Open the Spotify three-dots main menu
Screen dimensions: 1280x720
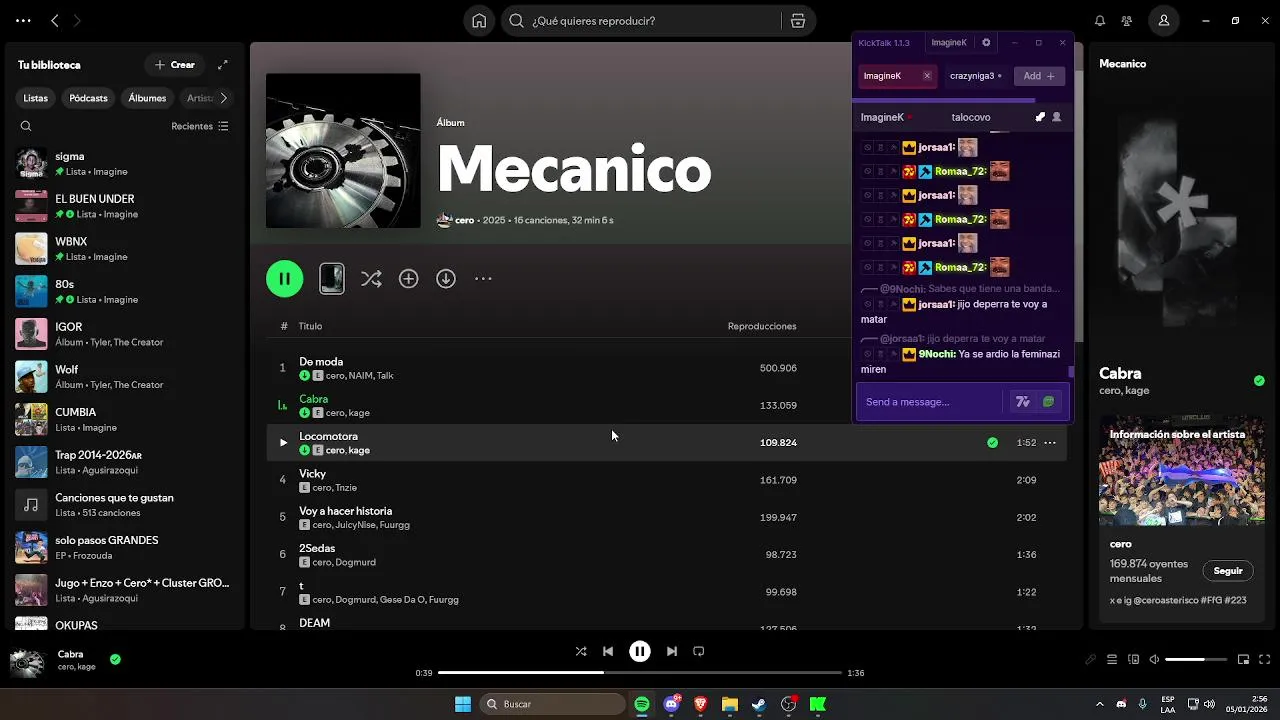coord(23,21)
